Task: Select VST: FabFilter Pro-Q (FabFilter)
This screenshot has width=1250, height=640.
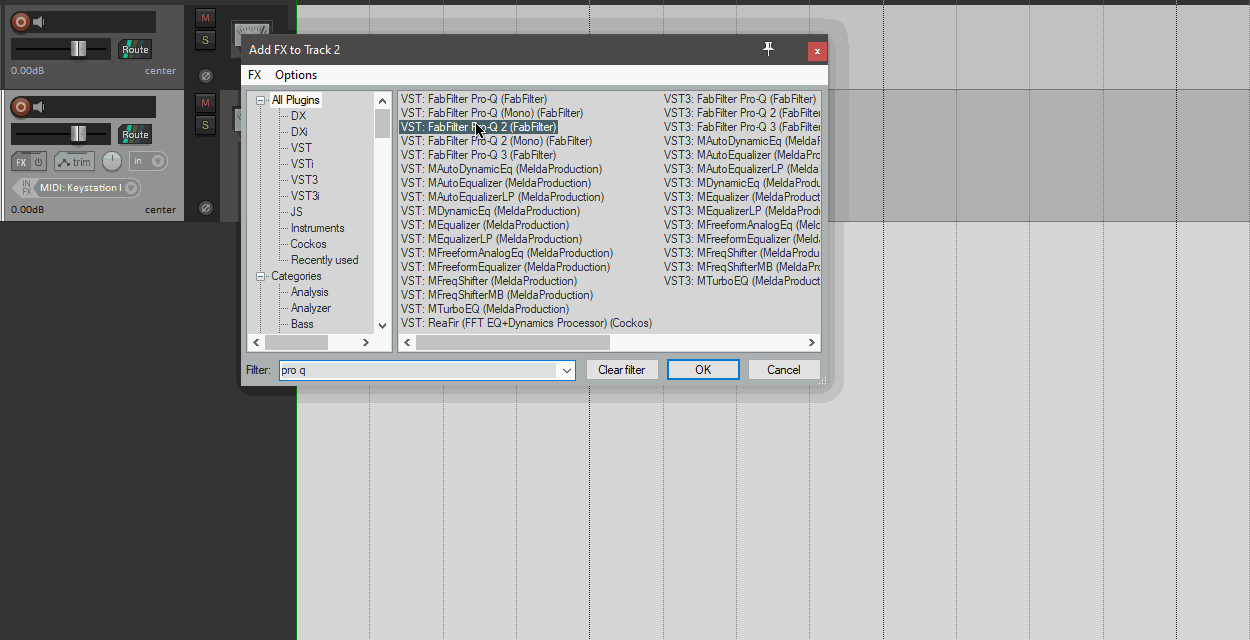Action: coord(474,99)
